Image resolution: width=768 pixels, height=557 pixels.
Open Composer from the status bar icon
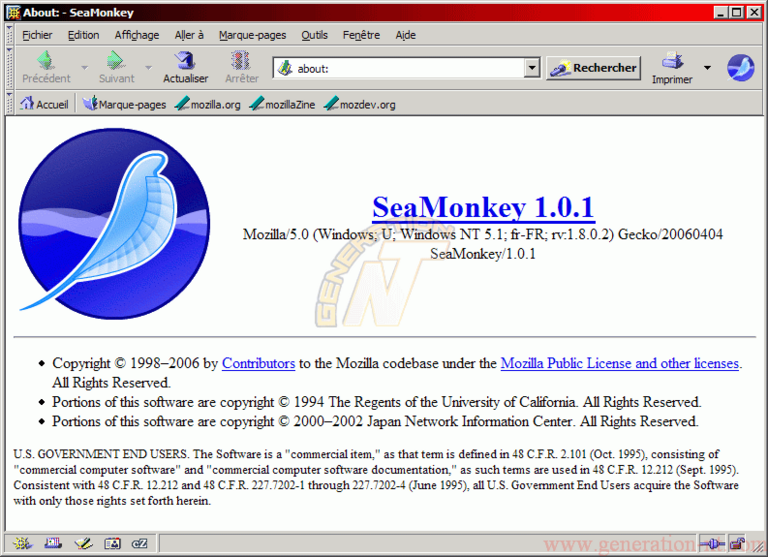point(83,543)
